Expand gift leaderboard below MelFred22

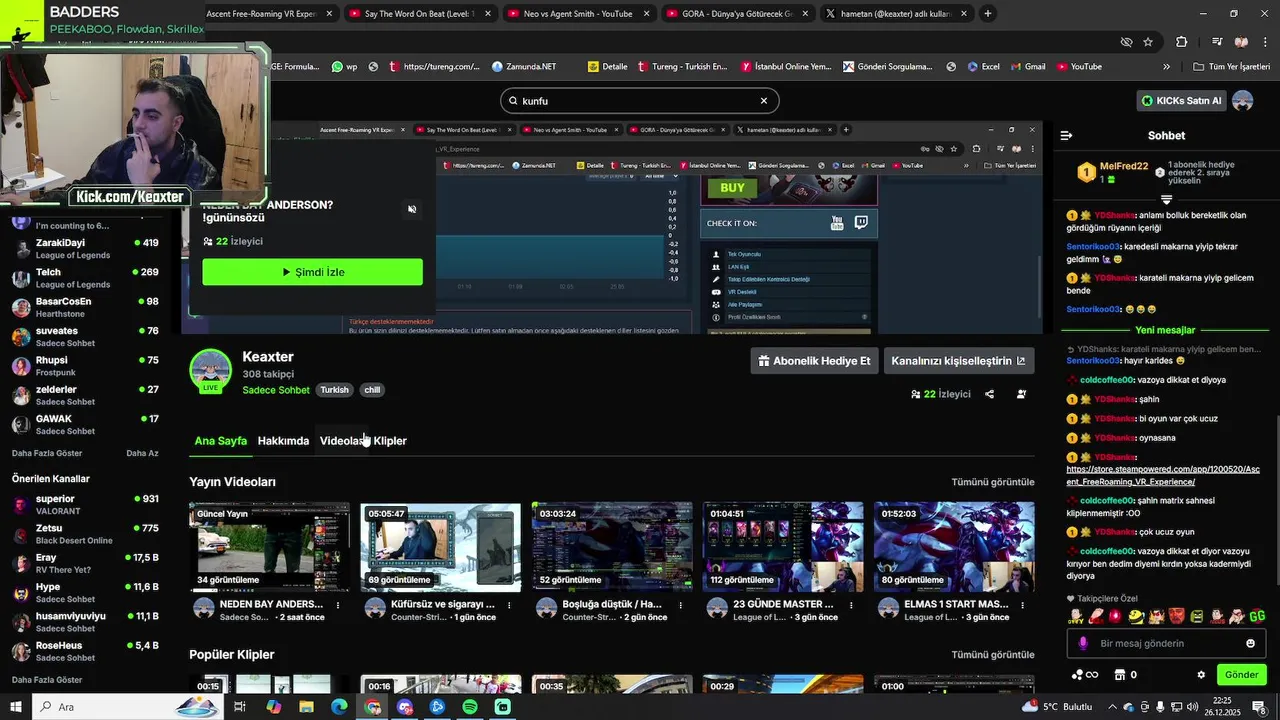click(x=1166, y=199)
